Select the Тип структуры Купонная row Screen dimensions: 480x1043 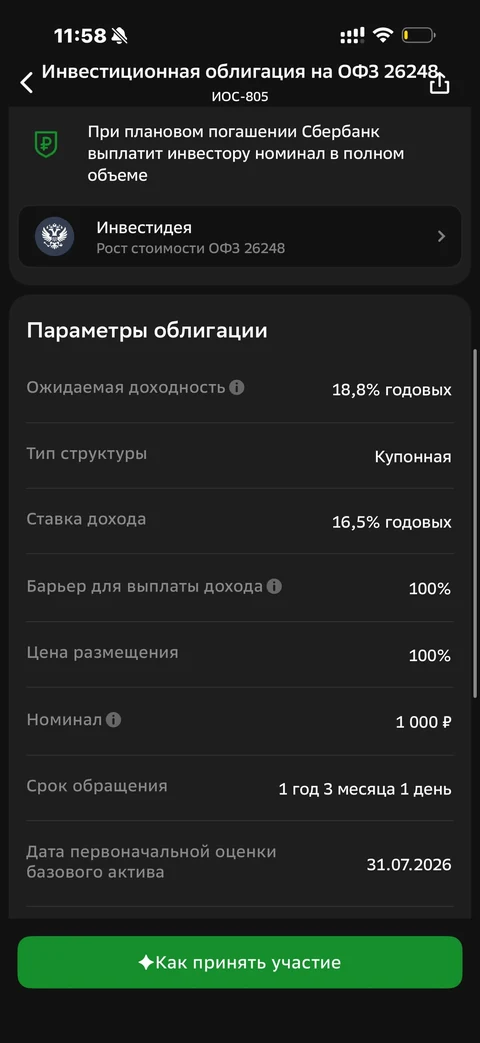click(x=240, y=456)
